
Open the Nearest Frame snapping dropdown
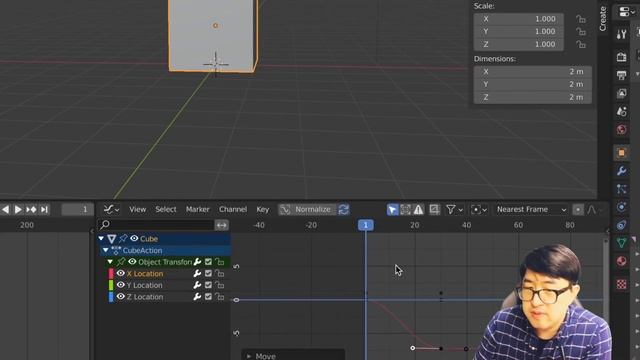coord(531,209)
